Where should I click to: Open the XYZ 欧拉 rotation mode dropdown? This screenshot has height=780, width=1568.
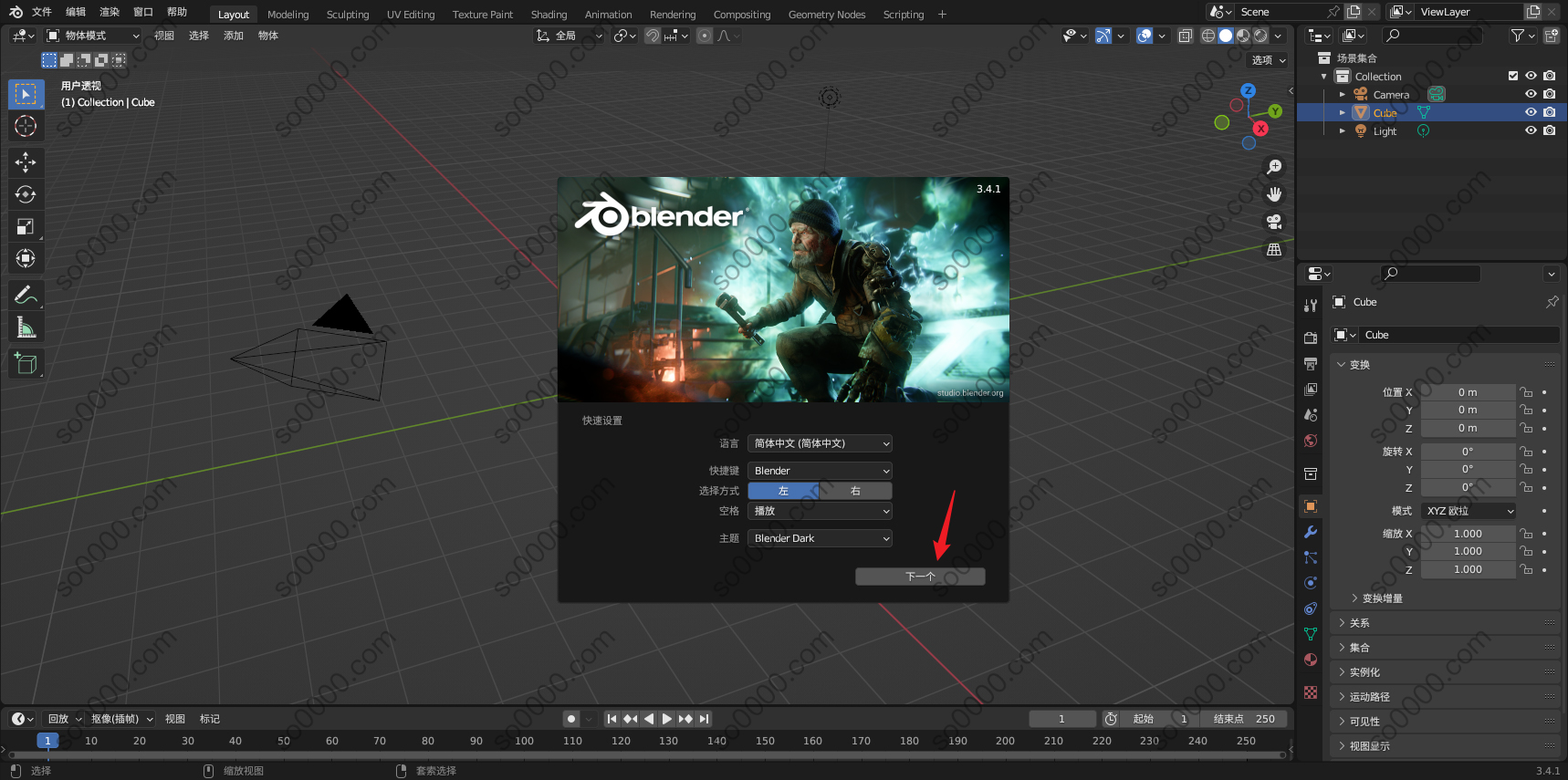tap(1469, 511)
